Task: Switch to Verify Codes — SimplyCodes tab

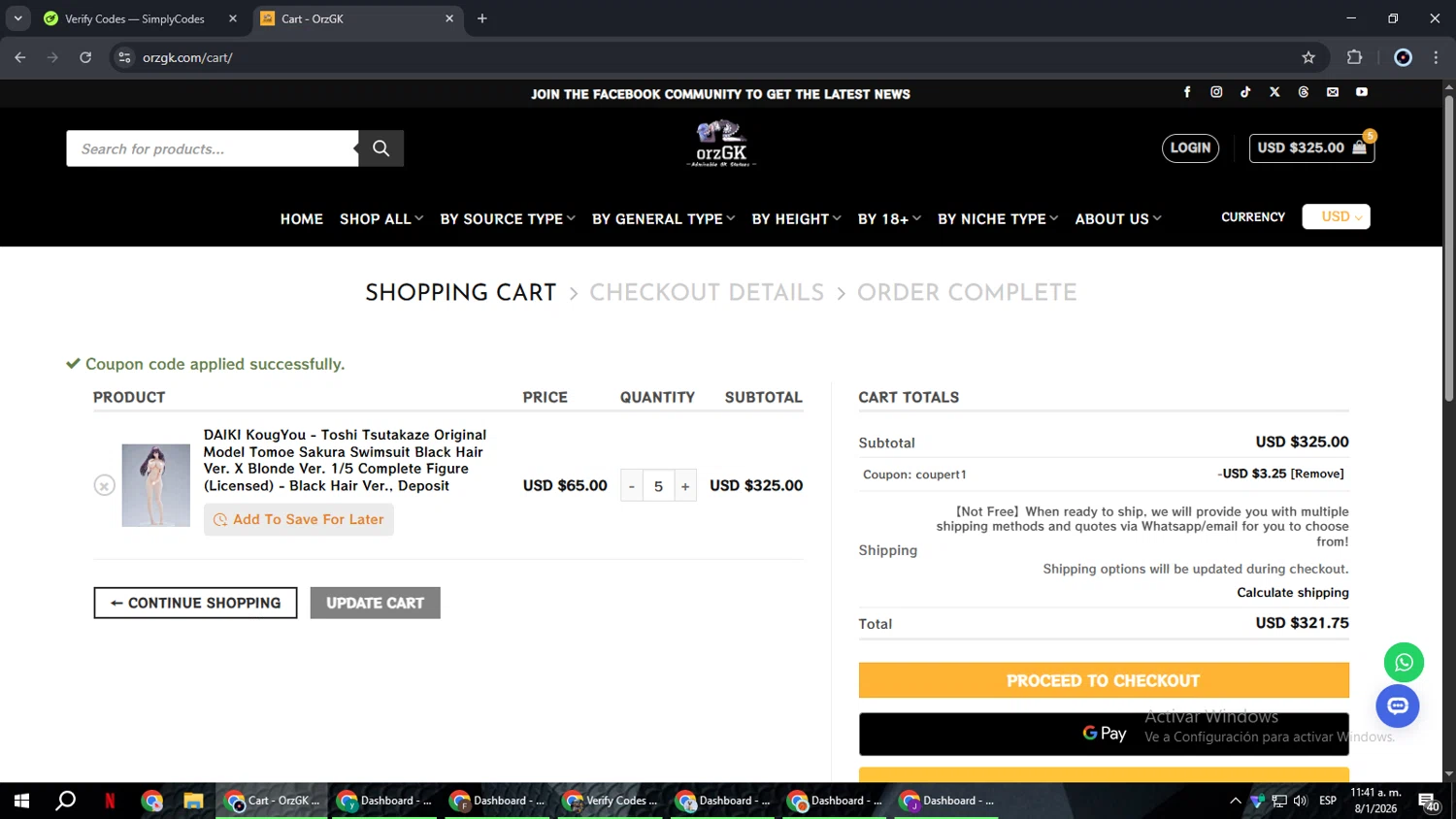Action: [135, 18]
